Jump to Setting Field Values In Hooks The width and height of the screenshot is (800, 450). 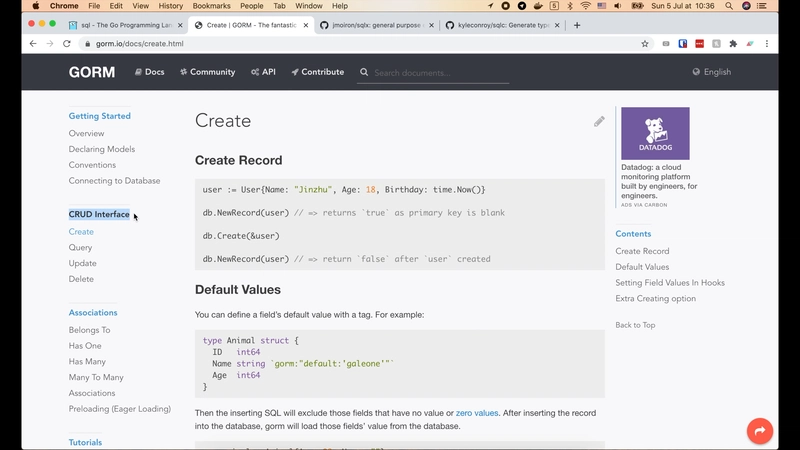tap(670, 283)
